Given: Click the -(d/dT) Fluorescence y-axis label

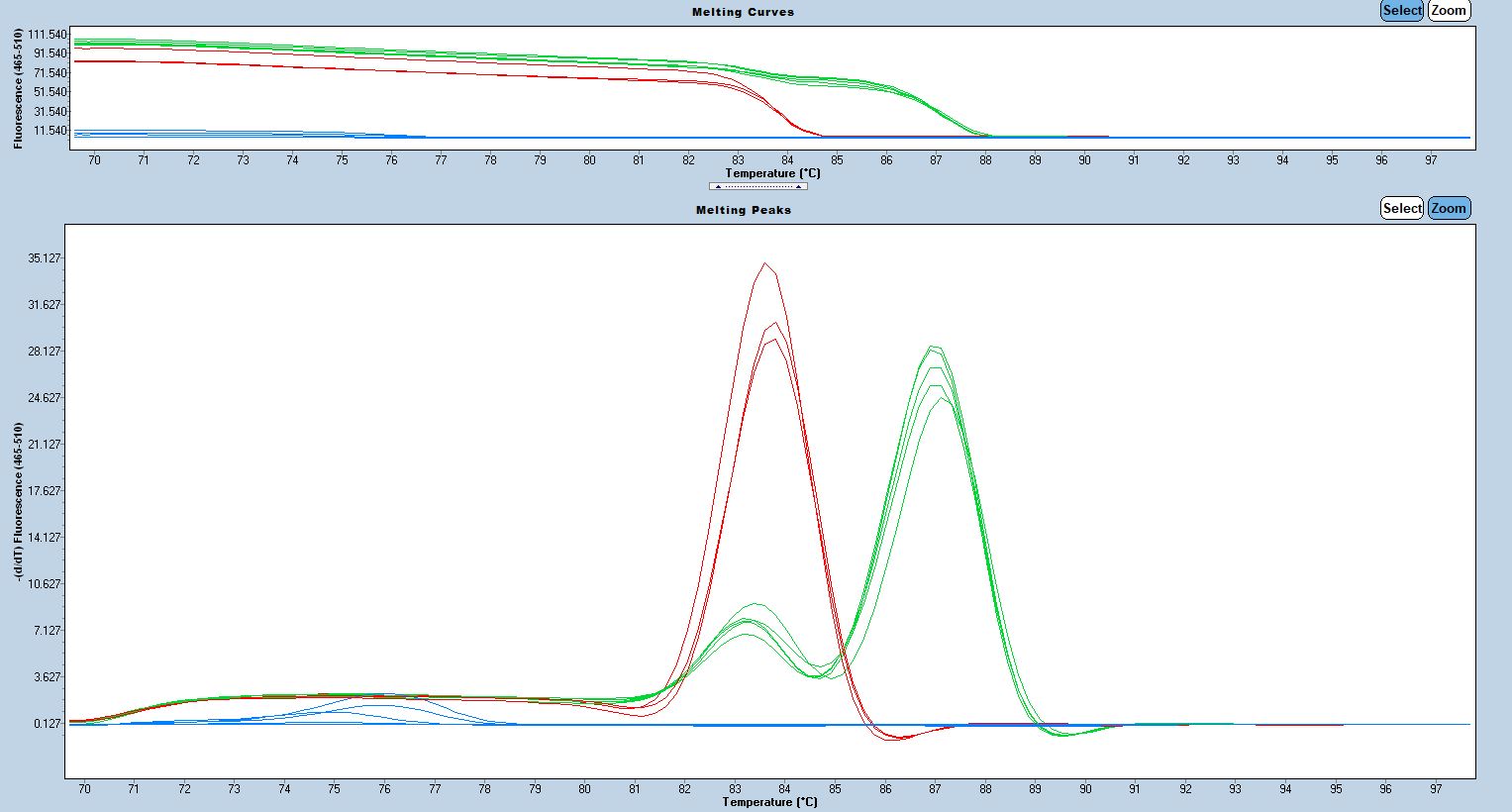Looking at the screenshot, I should (x=18, y=501).
